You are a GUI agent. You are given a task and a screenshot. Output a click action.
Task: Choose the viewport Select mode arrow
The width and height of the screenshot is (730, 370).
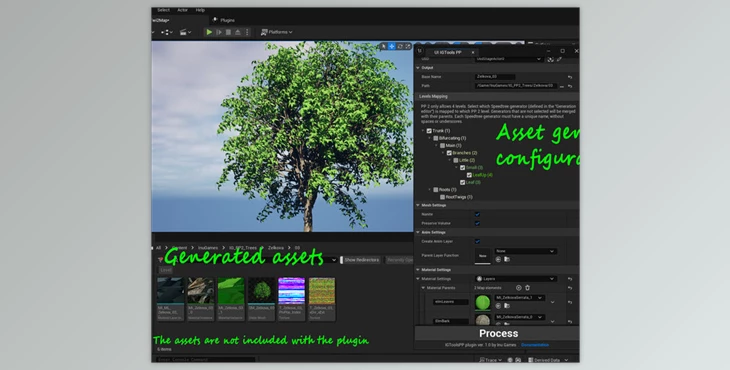coord(384,46)
